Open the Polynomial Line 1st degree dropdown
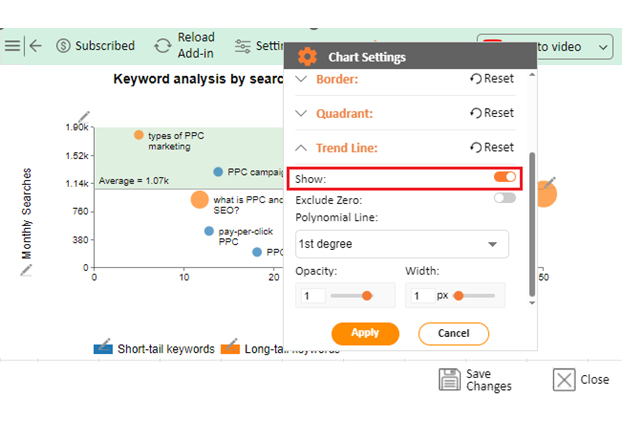 (x=402, y=244)
